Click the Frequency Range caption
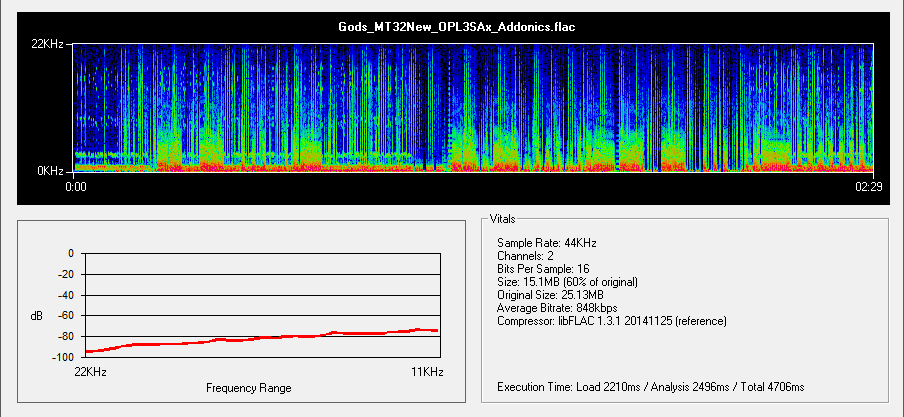The height and width of the screenshot is (417, 904). pyautogui.click(x=249, y=387)
